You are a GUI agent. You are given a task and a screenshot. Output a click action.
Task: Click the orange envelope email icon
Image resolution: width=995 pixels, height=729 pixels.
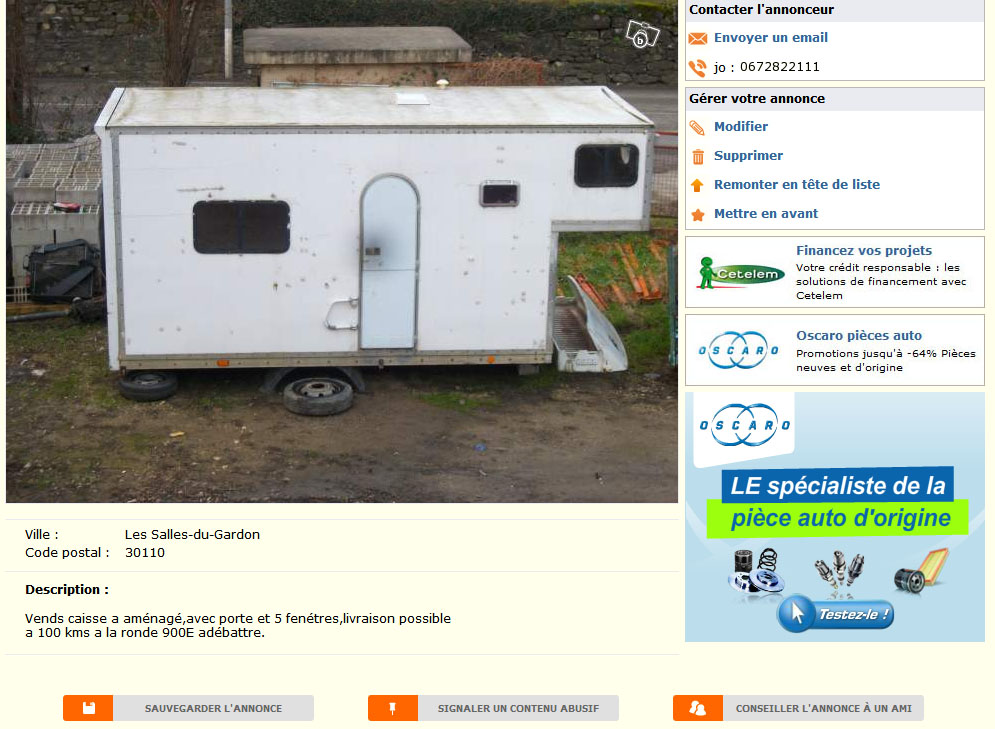point(697,39)
